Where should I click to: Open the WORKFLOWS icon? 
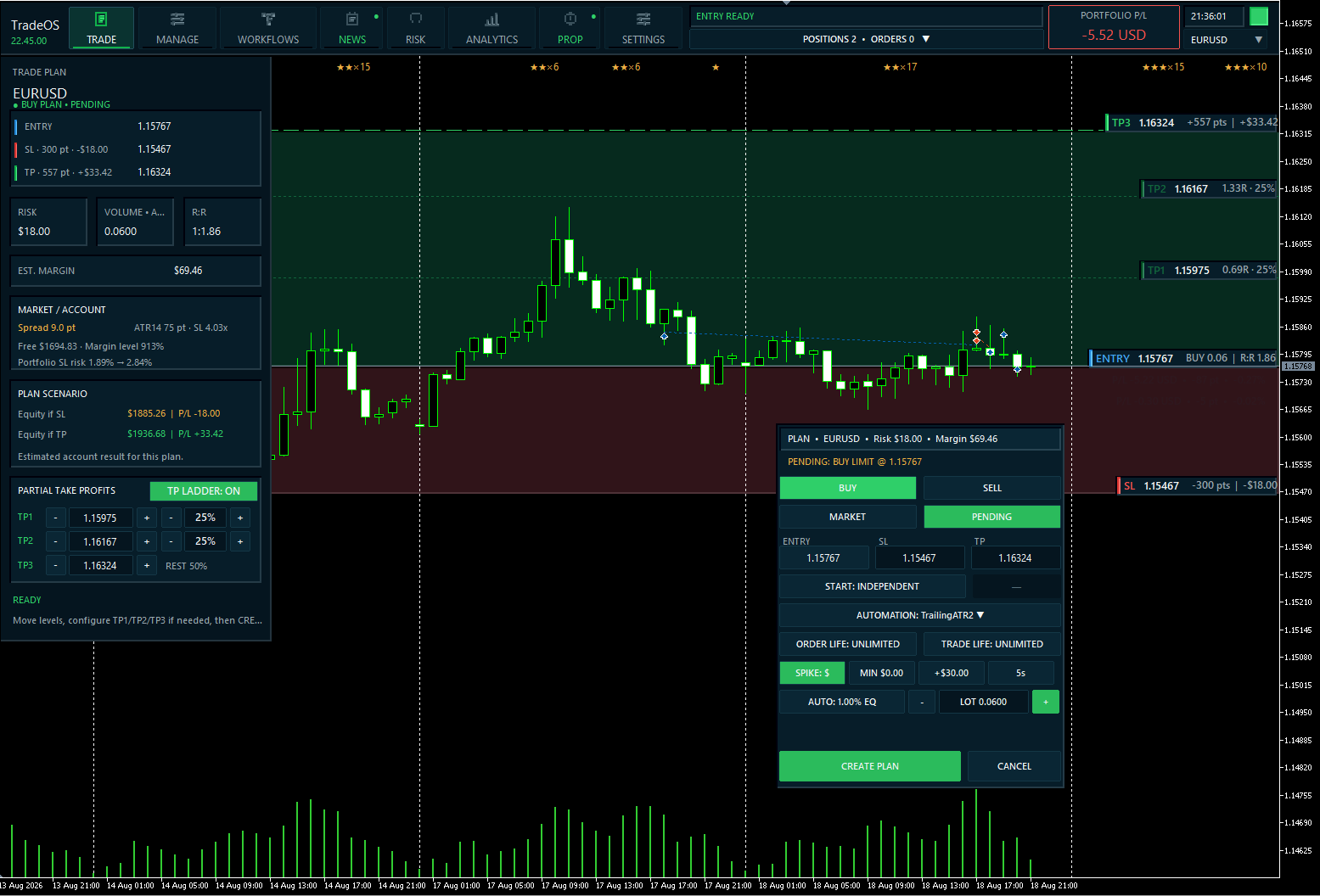point(268,20)
